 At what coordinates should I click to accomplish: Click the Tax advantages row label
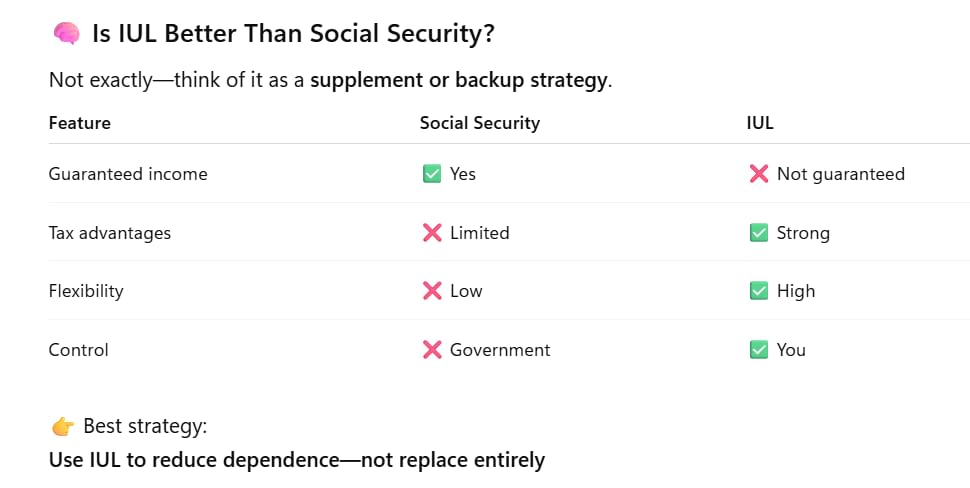coord(109,233)
